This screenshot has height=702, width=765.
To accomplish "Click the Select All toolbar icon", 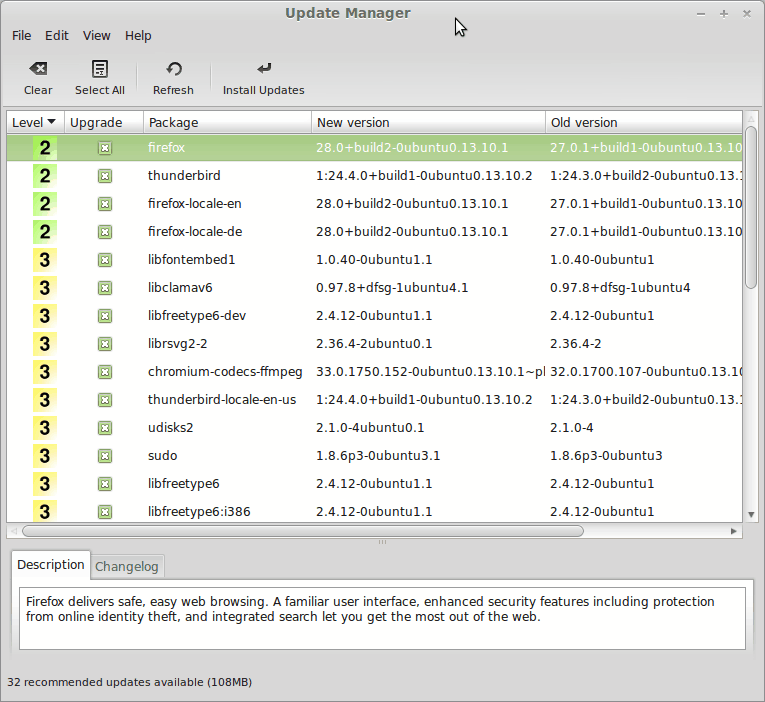I will [100, 69].
